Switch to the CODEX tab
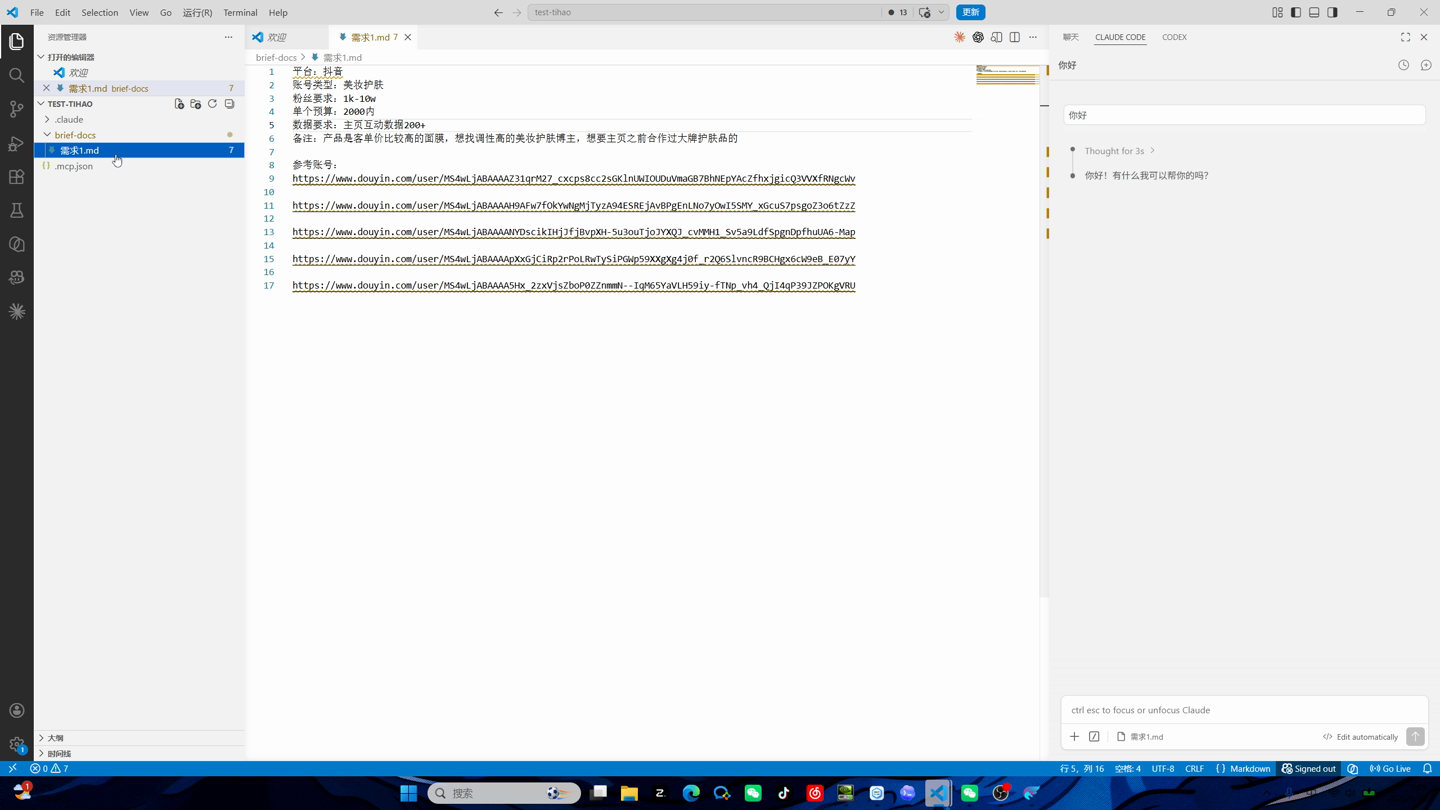 (1174, 37)
